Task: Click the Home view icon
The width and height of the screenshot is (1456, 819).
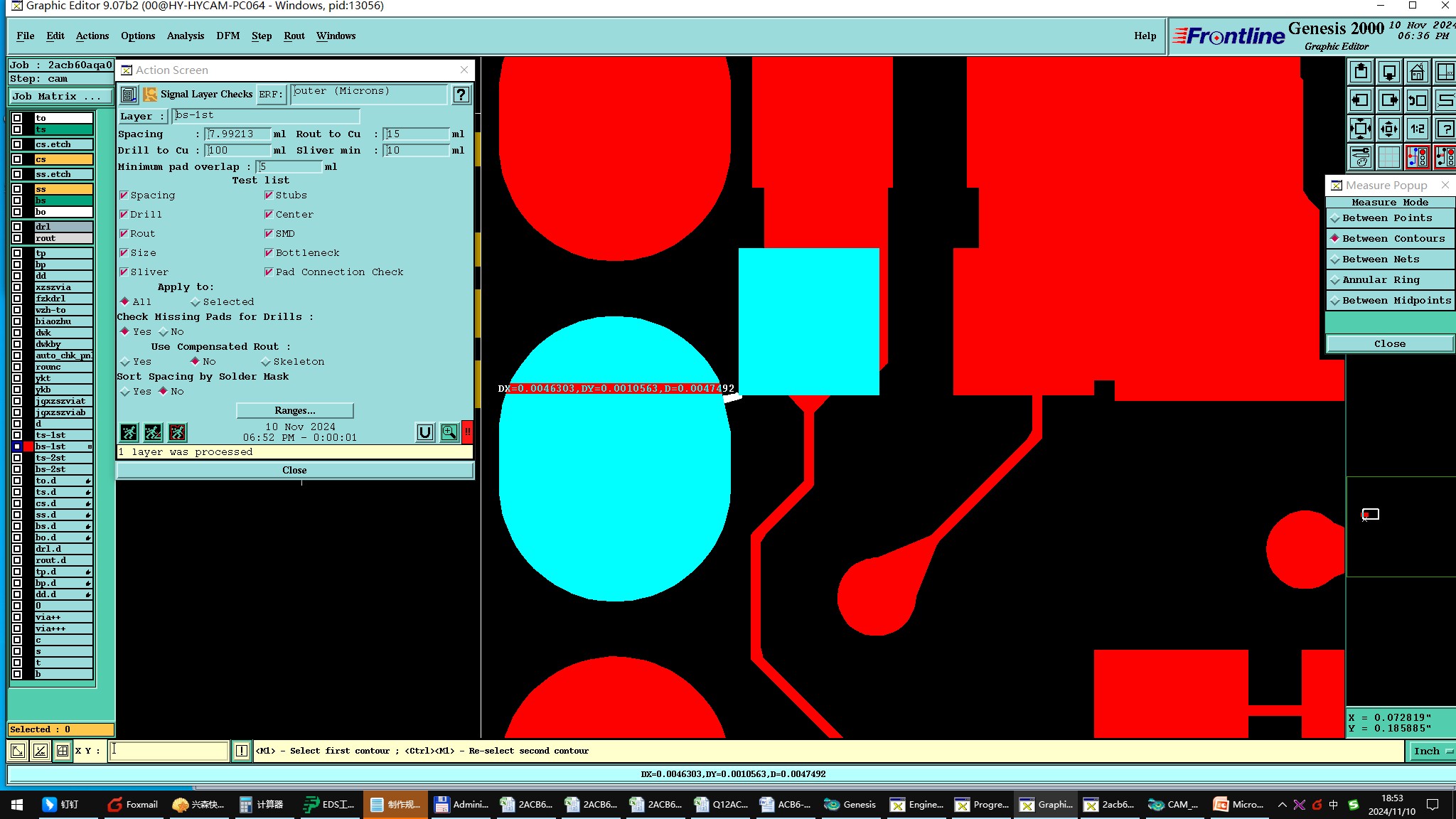Action: 1417,72
